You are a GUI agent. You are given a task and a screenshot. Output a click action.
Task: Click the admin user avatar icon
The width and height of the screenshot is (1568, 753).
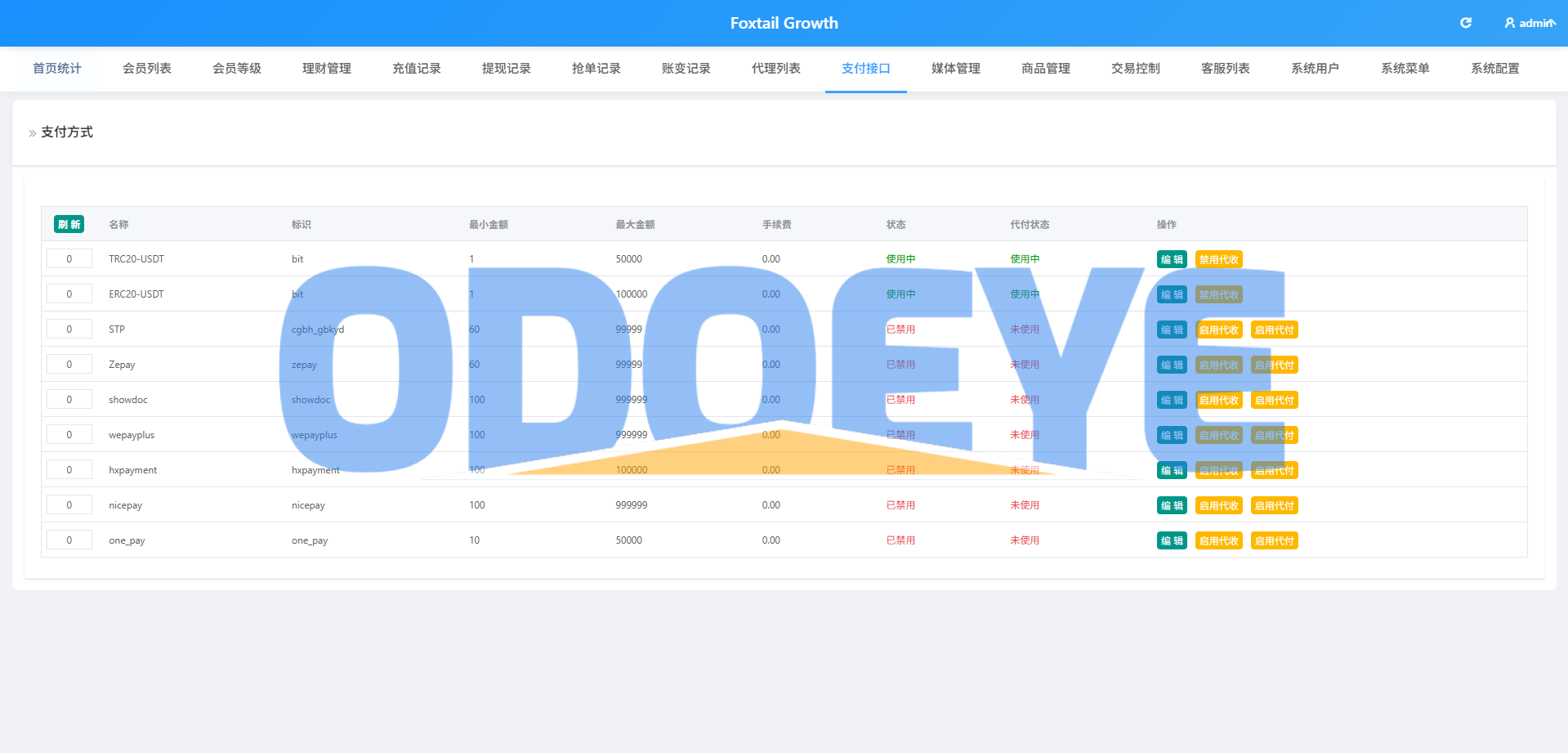point(1510,23)
